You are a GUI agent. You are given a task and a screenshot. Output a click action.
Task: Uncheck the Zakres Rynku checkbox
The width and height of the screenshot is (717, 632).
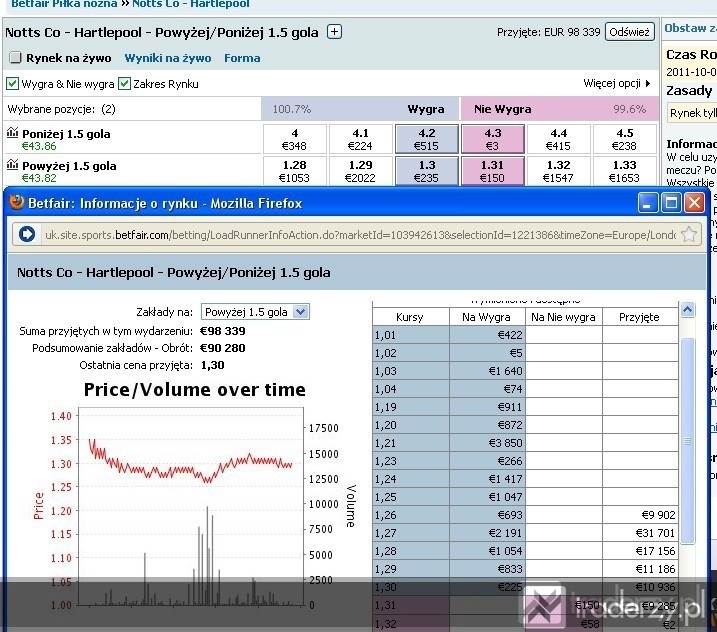point(124,84)
